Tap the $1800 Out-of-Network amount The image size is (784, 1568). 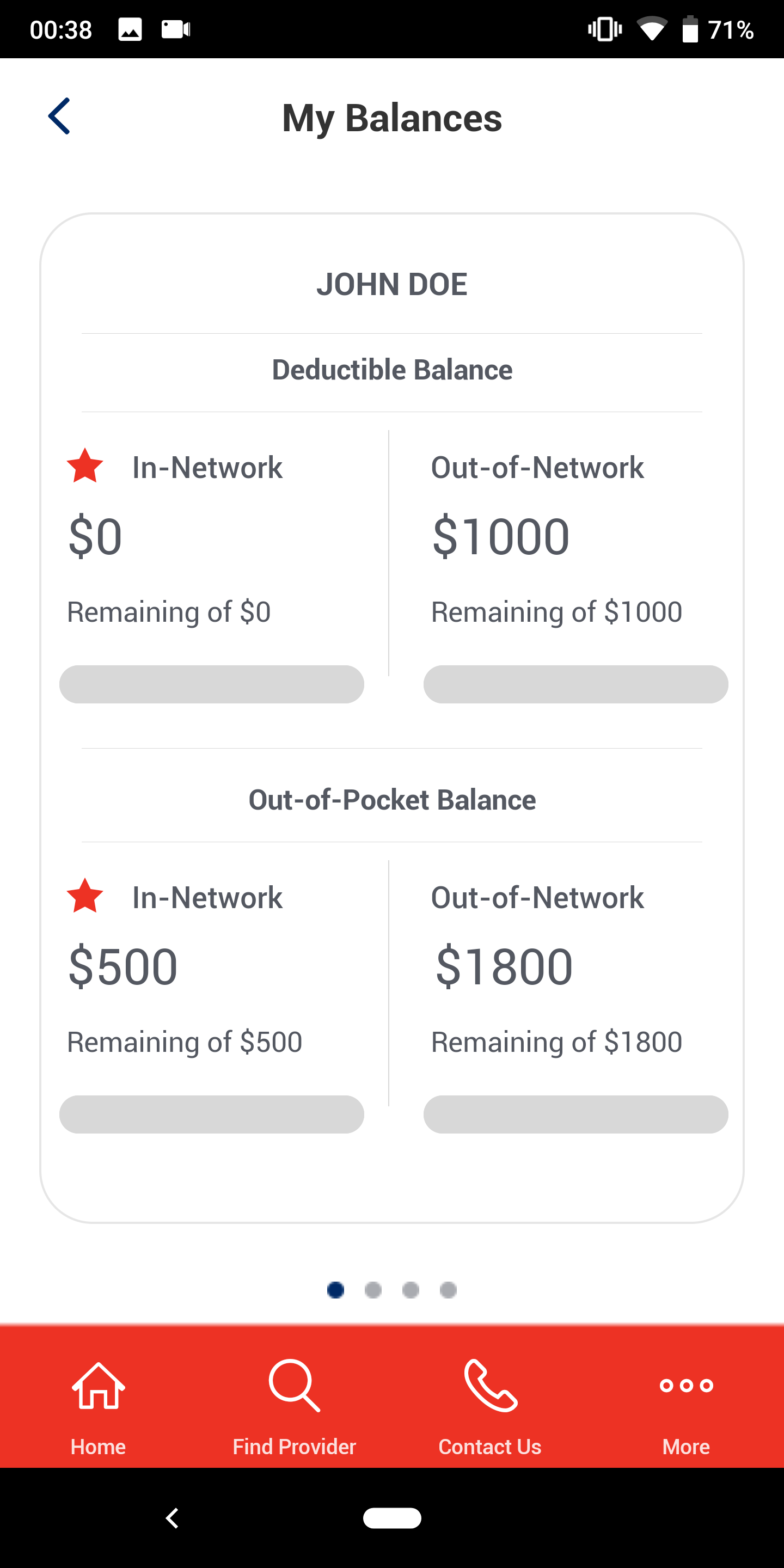pyautogui.click(x=505, y=966)
